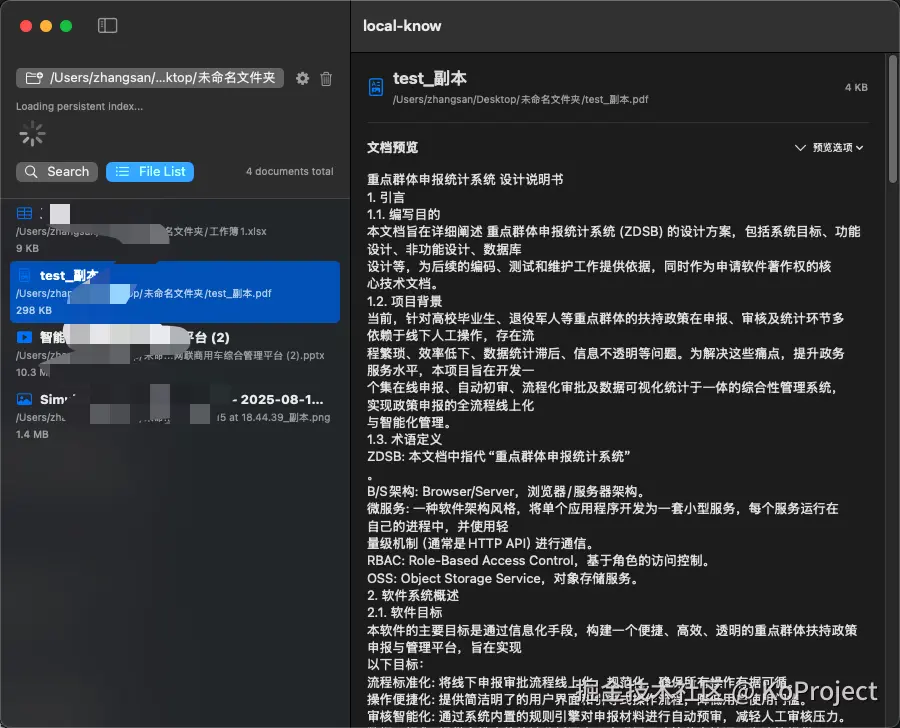
Task: Click the test_副本 title in the preview pane
Action: coord(424,78)
